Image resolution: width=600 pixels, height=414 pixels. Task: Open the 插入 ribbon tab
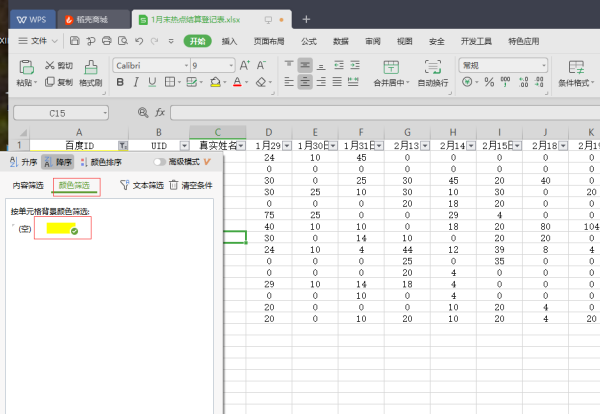(x=229, y=41)
